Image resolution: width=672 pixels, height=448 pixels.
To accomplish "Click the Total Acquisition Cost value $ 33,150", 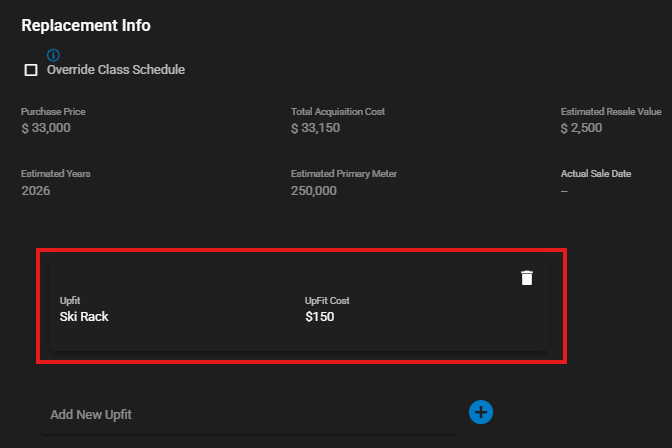I will [321, 128].
